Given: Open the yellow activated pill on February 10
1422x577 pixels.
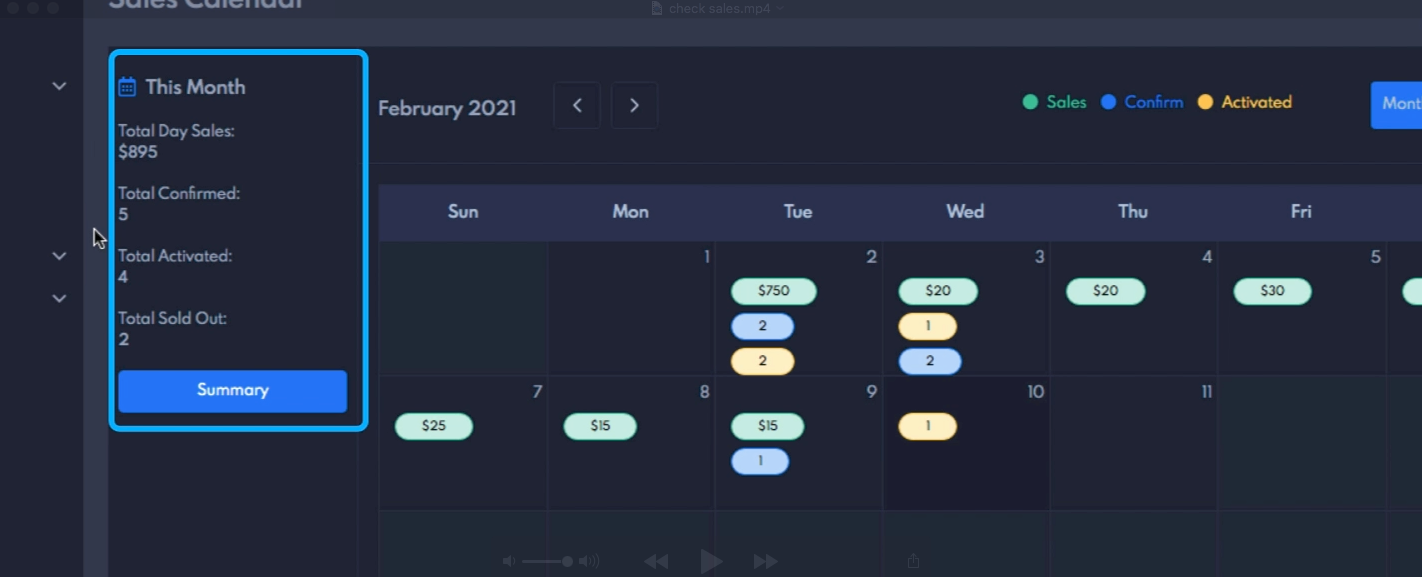Looking at the screenshot, I should pos(928,426).
